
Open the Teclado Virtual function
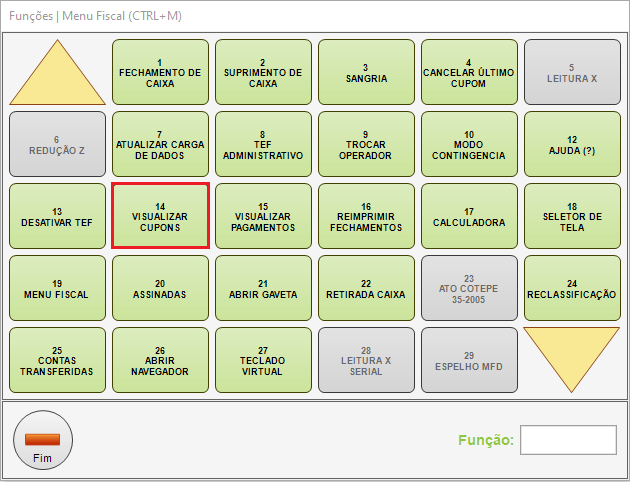[263, 360]
